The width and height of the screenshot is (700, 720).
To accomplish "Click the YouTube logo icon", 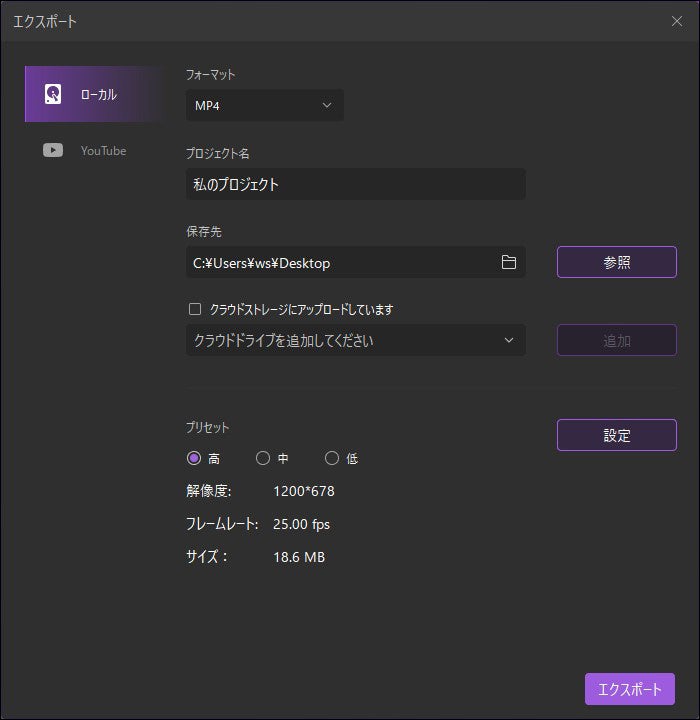I will pyautogui.click(x=53, y=150).
